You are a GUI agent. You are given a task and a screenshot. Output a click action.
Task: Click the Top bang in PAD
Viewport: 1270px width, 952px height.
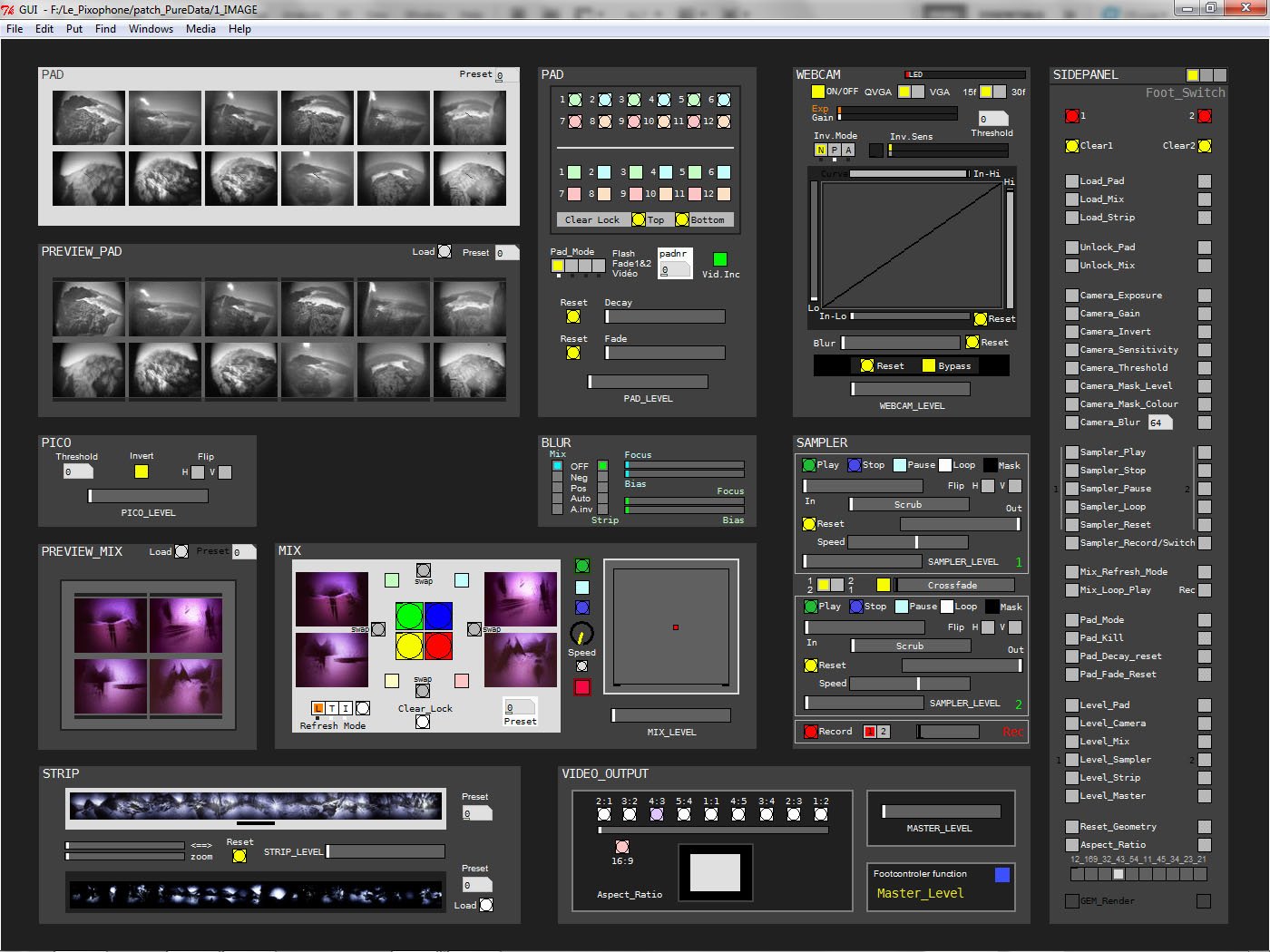pyautogui.click(x=639, y=219)
